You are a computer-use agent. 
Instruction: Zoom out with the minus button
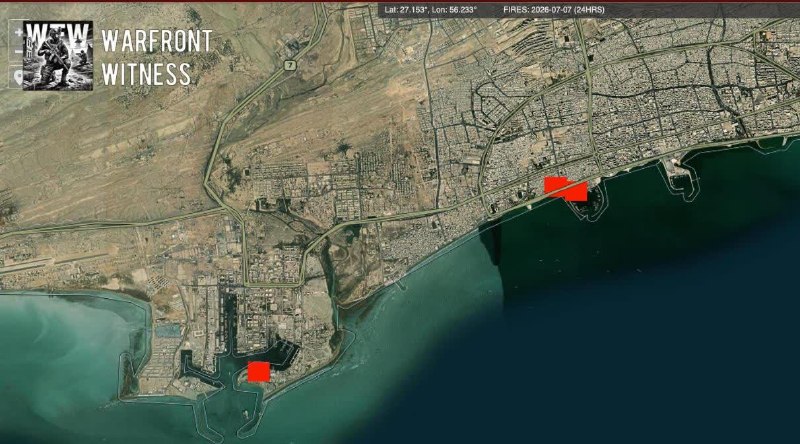coord(18,52)
